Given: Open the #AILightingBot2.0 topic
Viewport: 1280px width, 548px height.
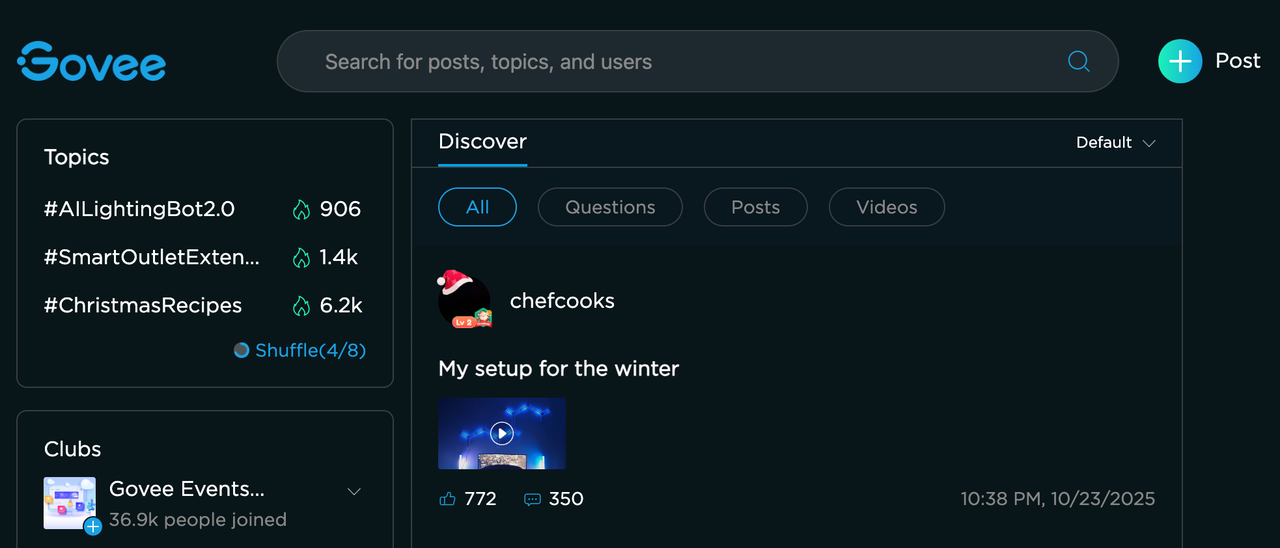Looking at the screenshot, I should coord(139,209).
